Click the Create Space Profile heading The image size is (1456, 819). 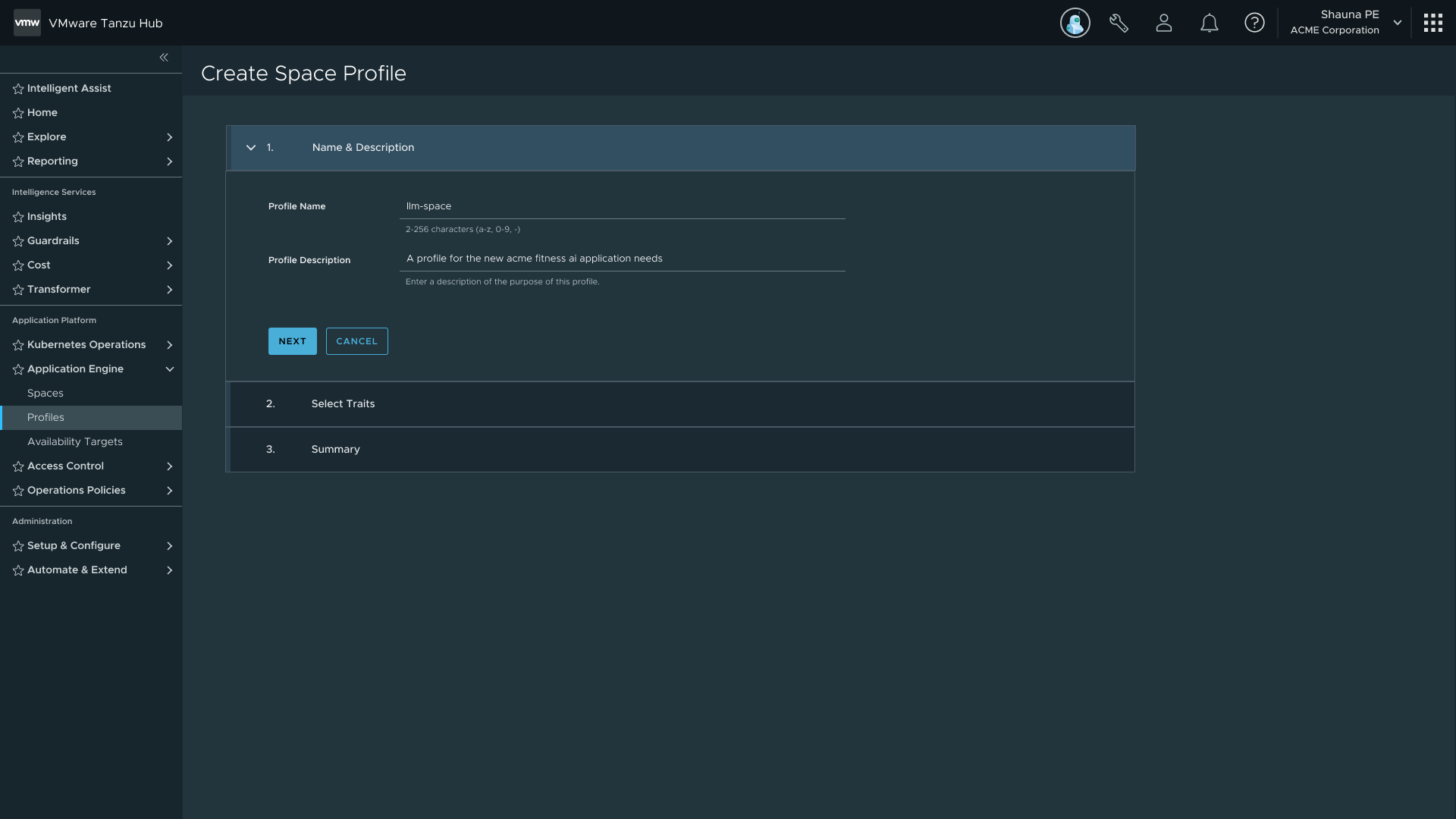coord(303,74)
